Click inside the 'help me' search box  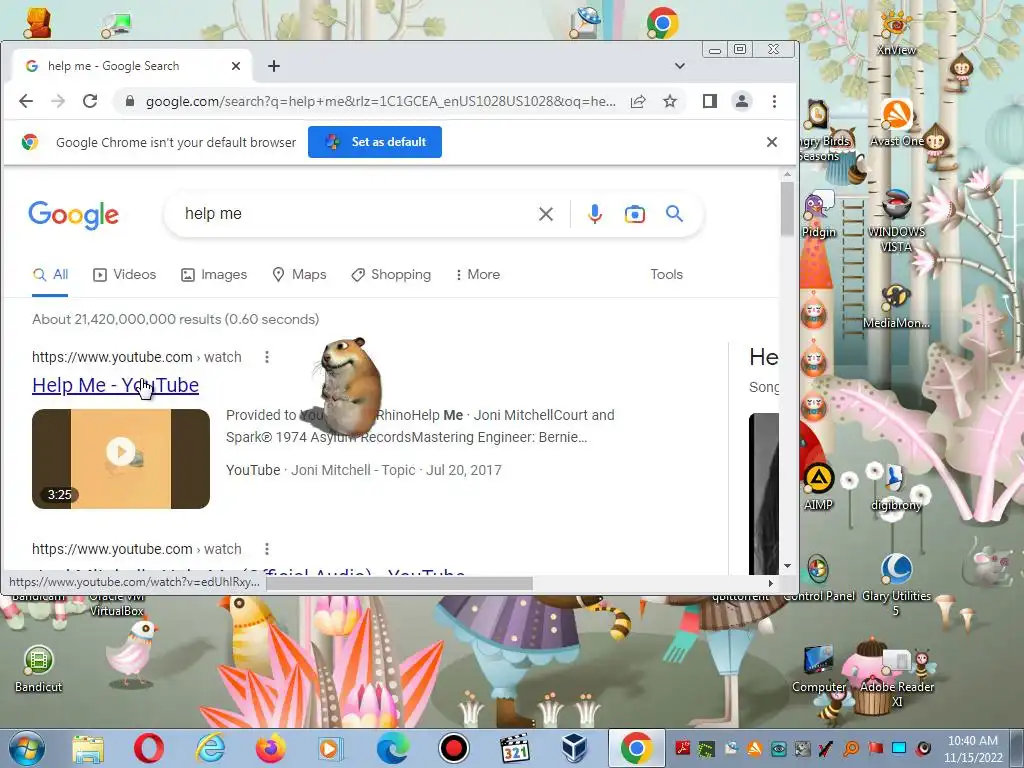[x=353, y=214]
